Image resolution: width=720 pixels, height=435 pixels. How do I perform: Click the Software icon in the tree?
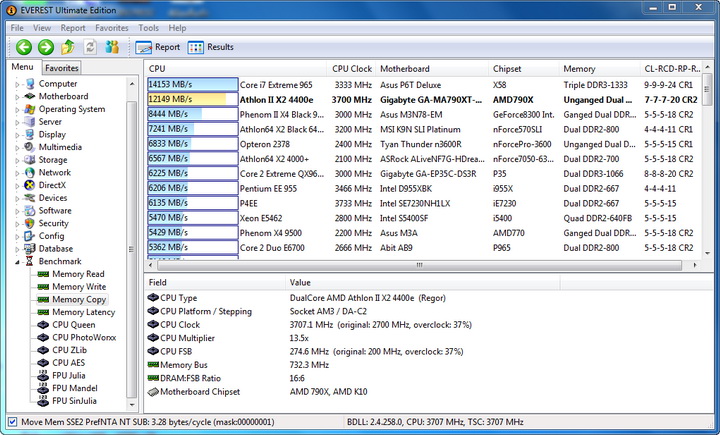(x=30, y=210)
